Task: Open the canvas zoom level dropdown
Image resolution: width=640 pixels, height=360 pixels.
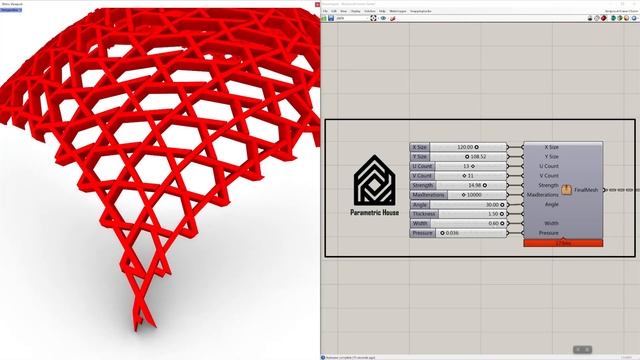Action: click(352, 18)
